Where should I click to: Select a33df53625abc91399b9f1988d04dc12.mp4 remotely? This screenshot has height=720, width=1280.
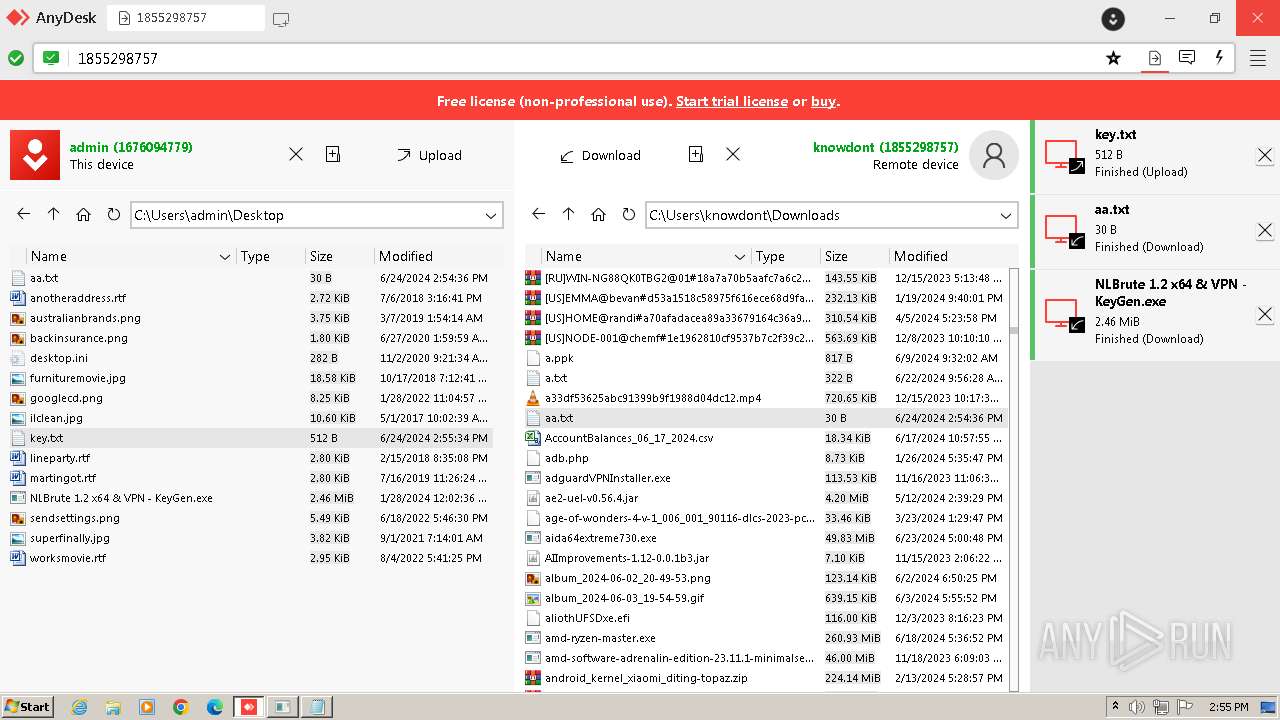766,398
